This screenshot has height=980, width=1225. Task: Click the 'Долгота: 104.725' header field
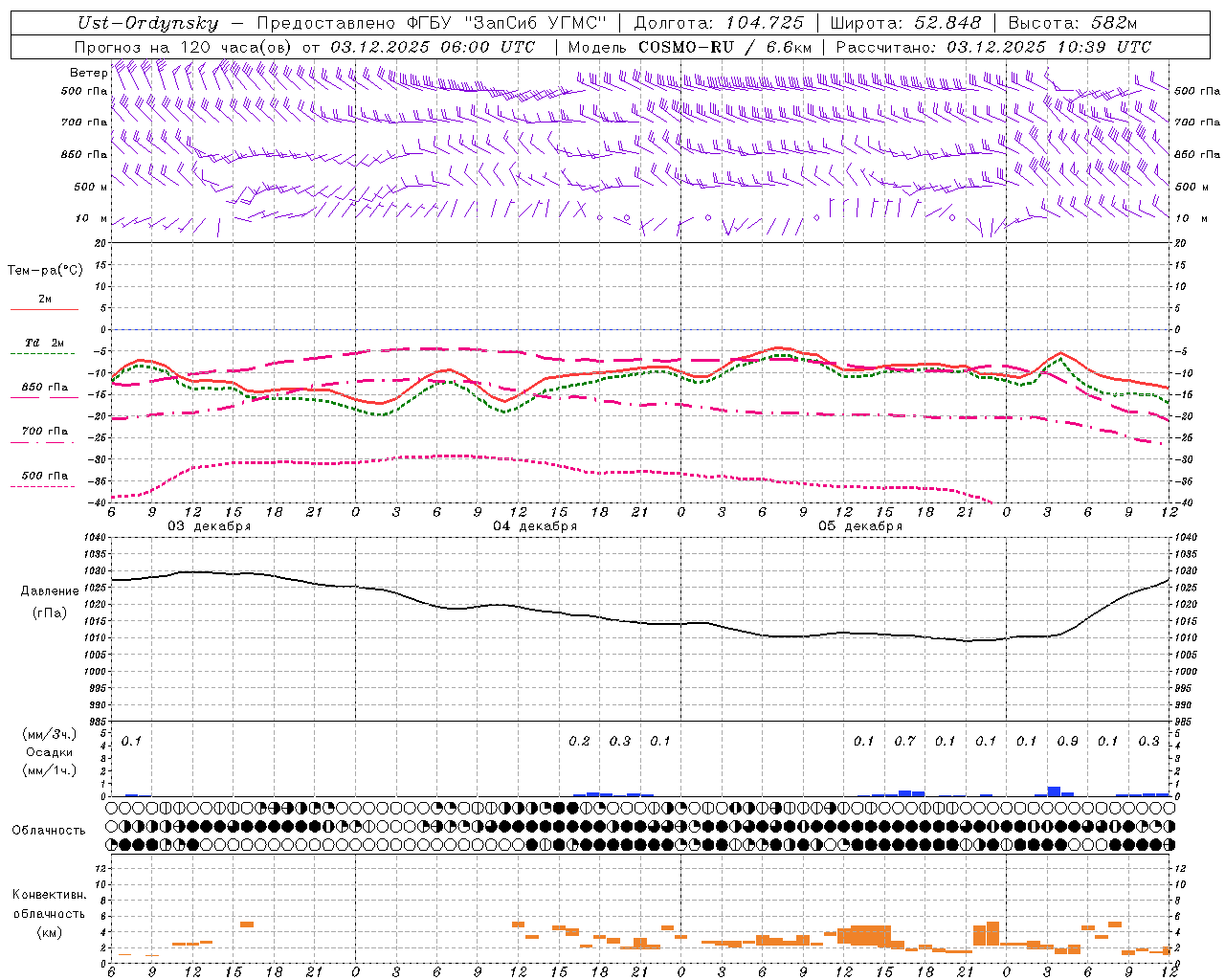click(x=719, y=24)
